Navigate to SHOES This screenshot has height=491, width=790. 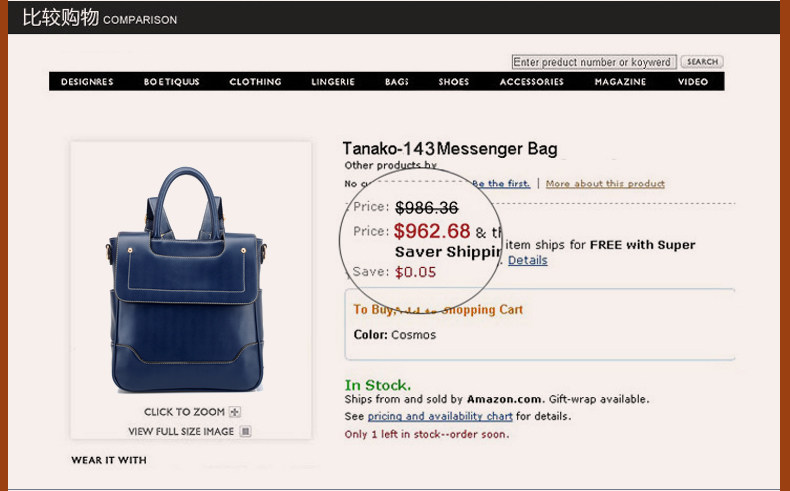pos(453,82)
